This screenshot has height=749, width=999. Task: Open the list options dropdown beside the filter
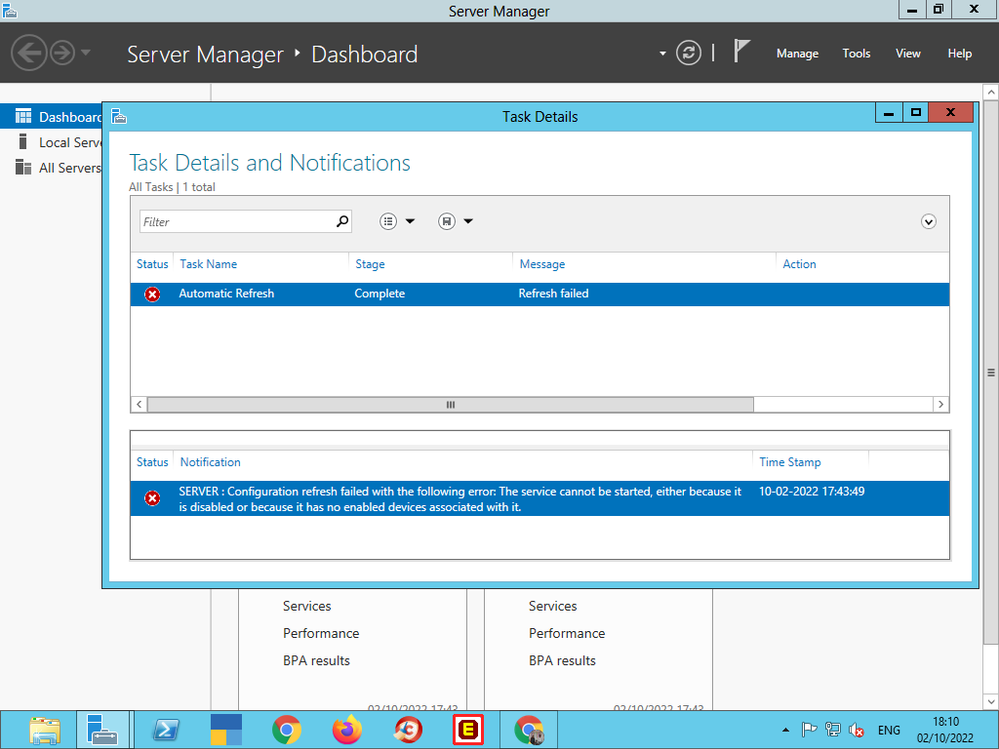coord(397,221)
